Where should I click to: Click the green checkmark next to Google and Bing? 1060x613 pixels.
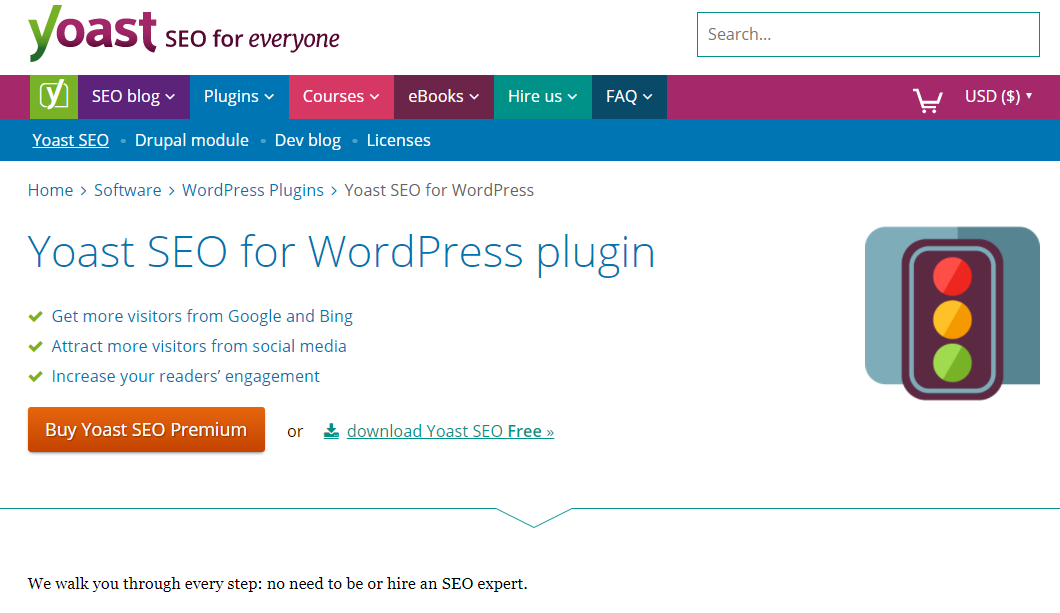35,315
